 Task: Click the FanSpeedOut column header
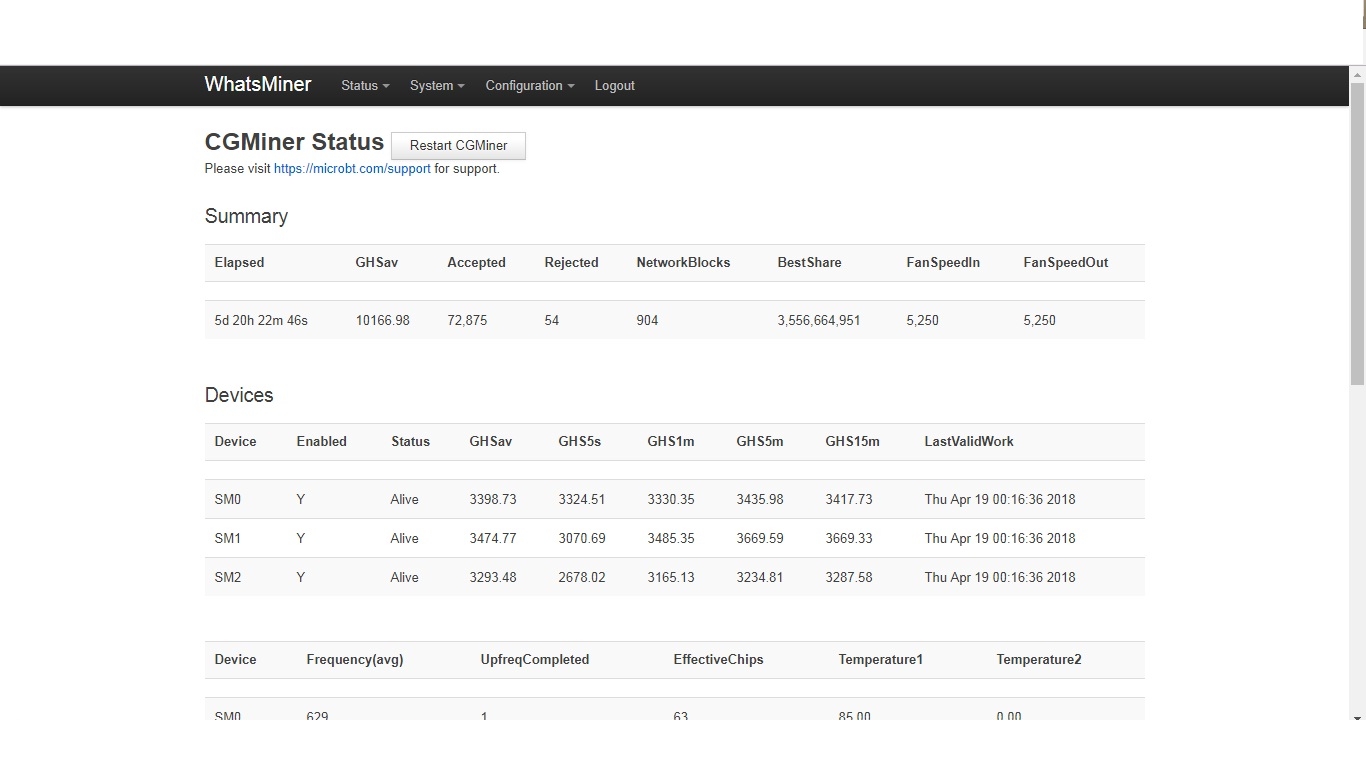1065,263
